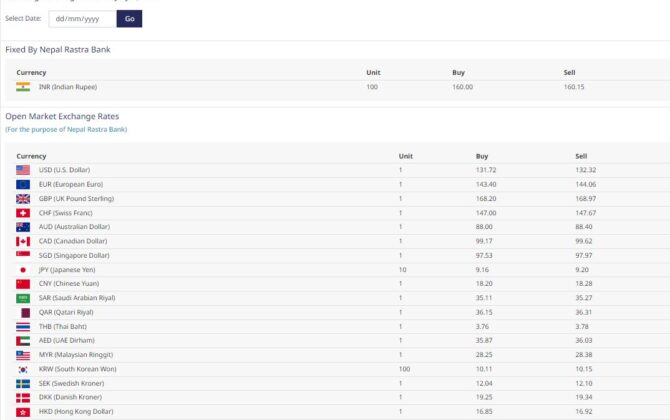The image size is (670, 420).
Task: Select the Canadian Dollar flag icon
Action: point(23,241)
